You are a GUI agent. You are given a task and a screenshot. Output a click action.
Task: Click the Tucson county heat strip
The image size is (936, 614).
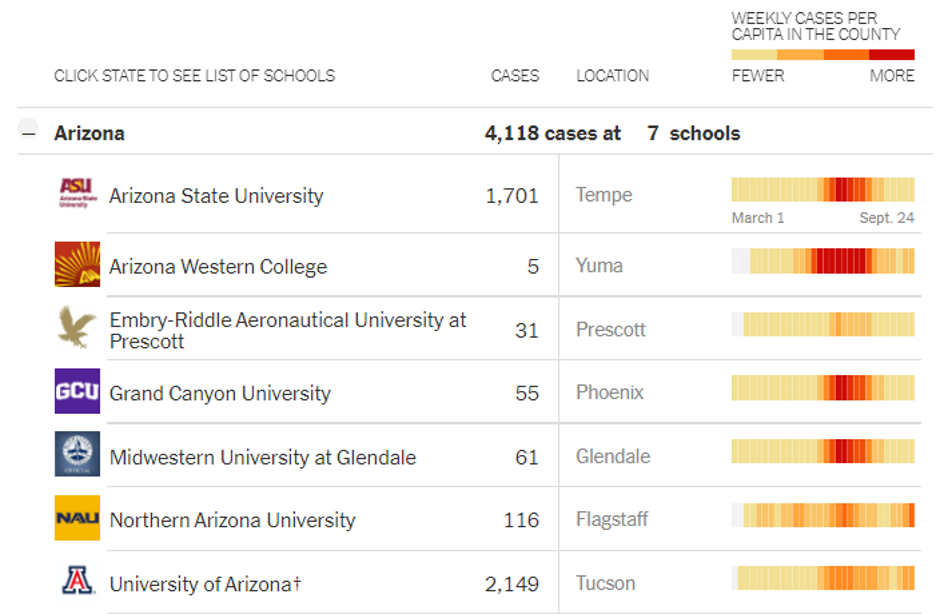[x=822, y=578]
